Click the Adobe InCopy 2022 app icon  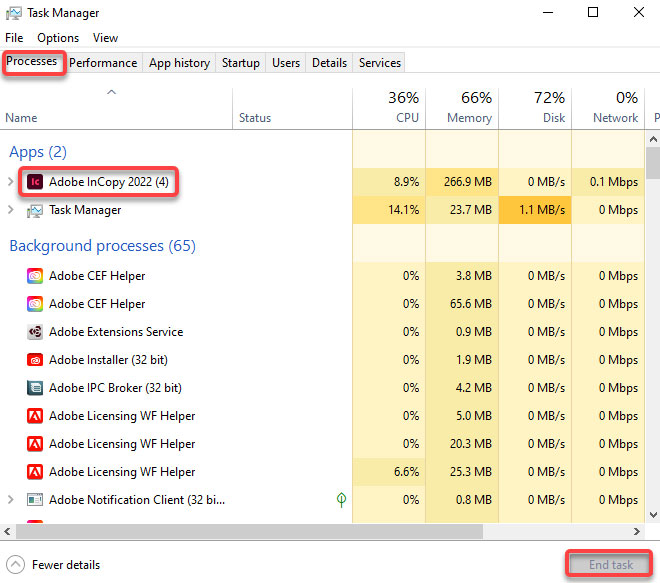(35, 182)
